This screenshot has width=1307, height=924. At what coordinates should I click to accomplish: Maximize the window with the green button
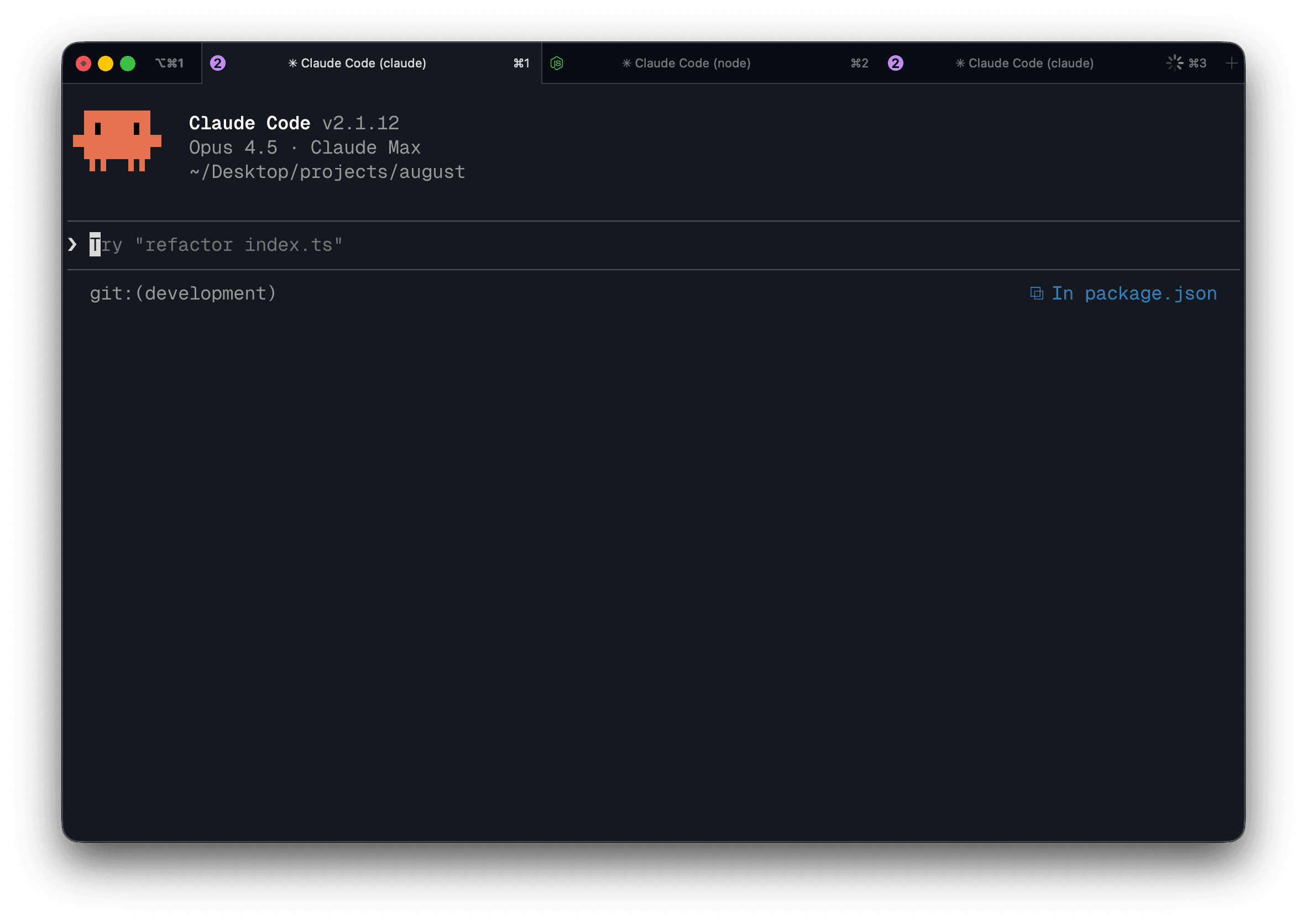(128, 63)
